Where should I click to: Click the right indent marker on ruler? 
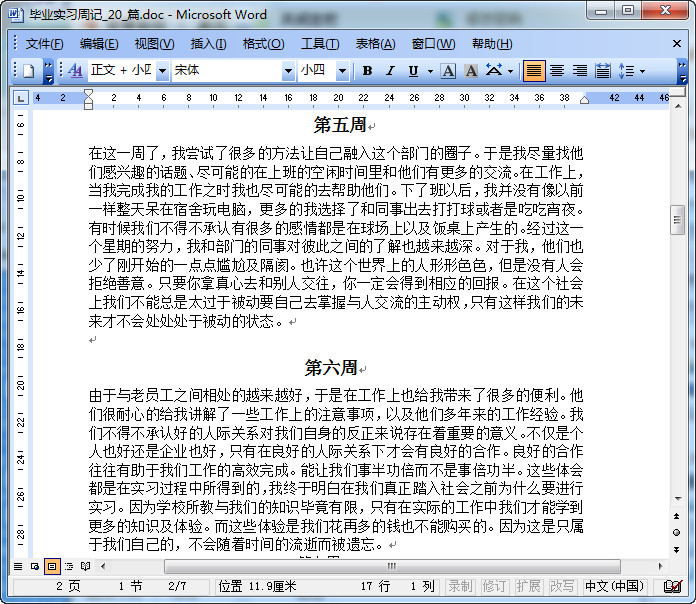[585, 101]
